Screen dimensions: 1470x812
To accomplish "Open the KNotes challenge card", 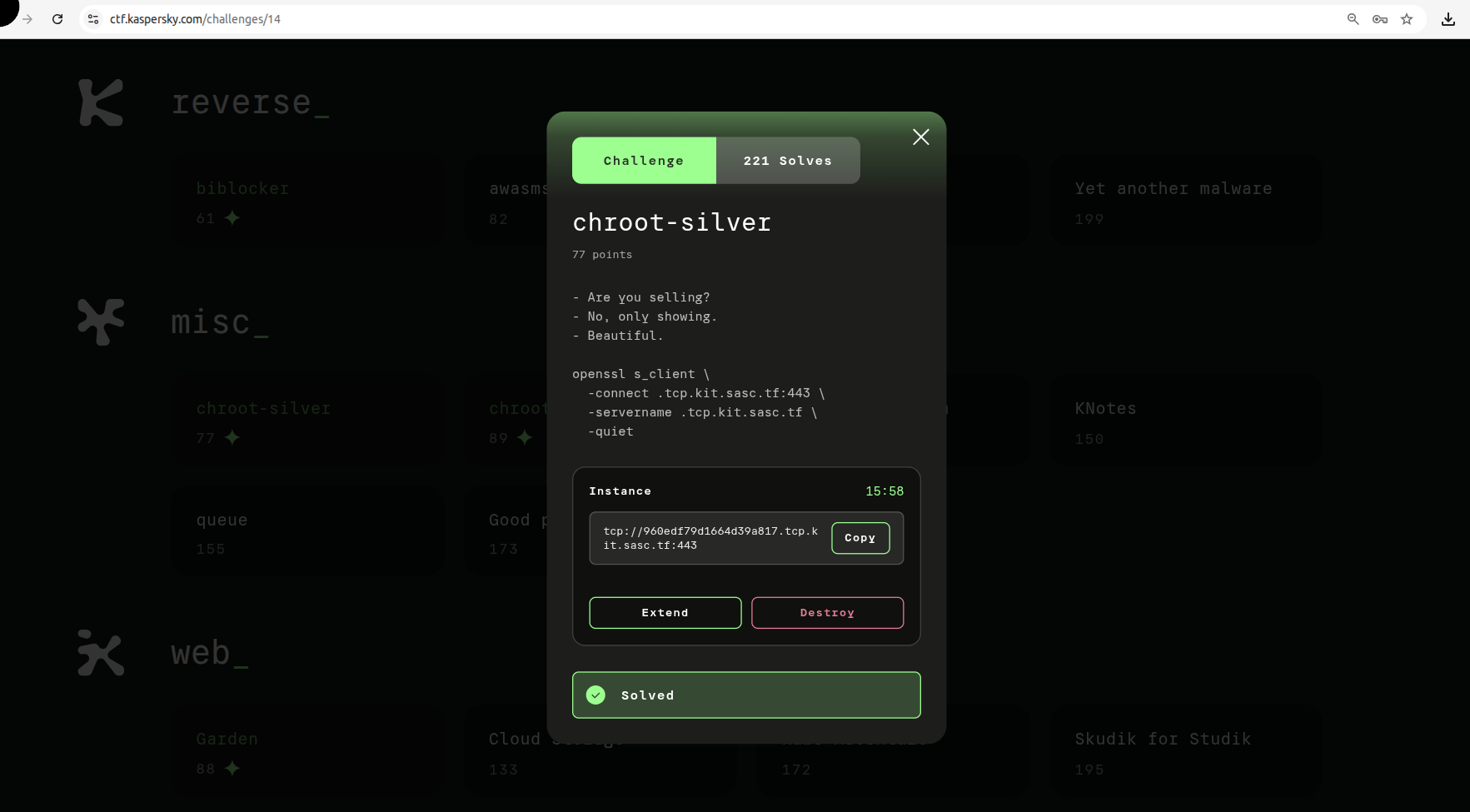I will pyautogui.click(x=1186, y=421).
